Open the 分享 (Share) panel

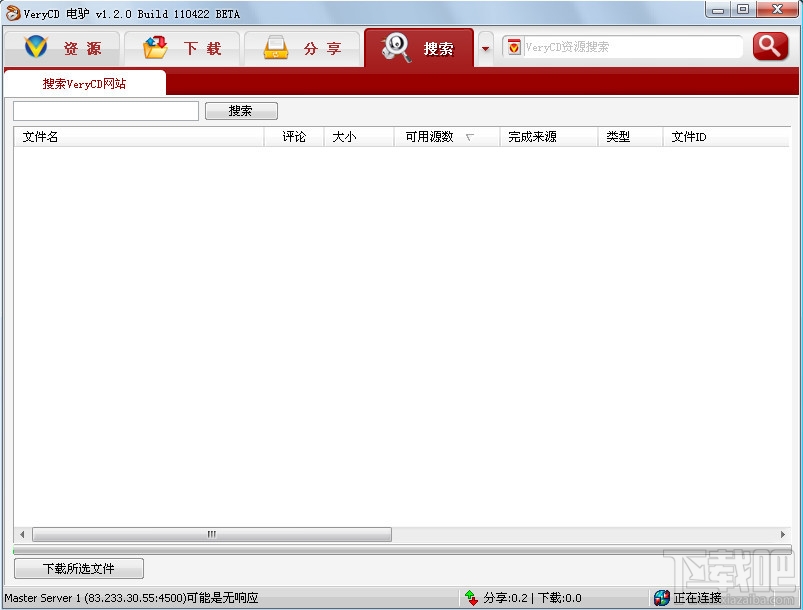[x=302, y=46]
